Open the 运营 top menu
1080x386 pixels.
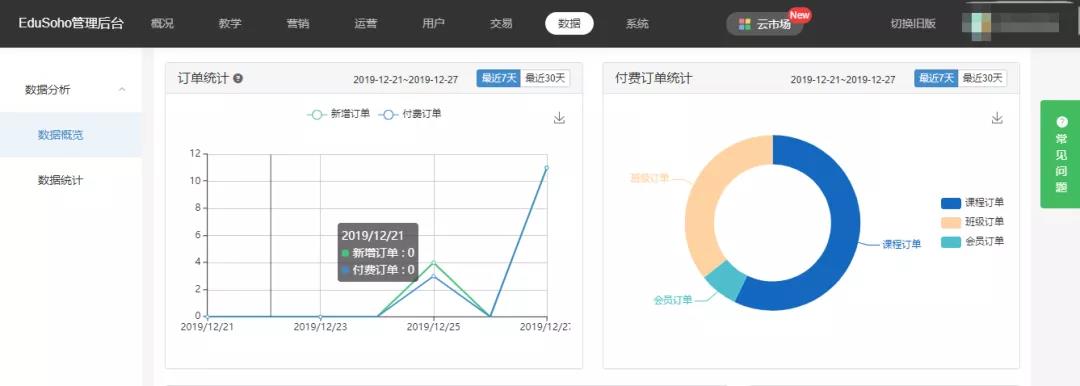(x=366, y=23)
